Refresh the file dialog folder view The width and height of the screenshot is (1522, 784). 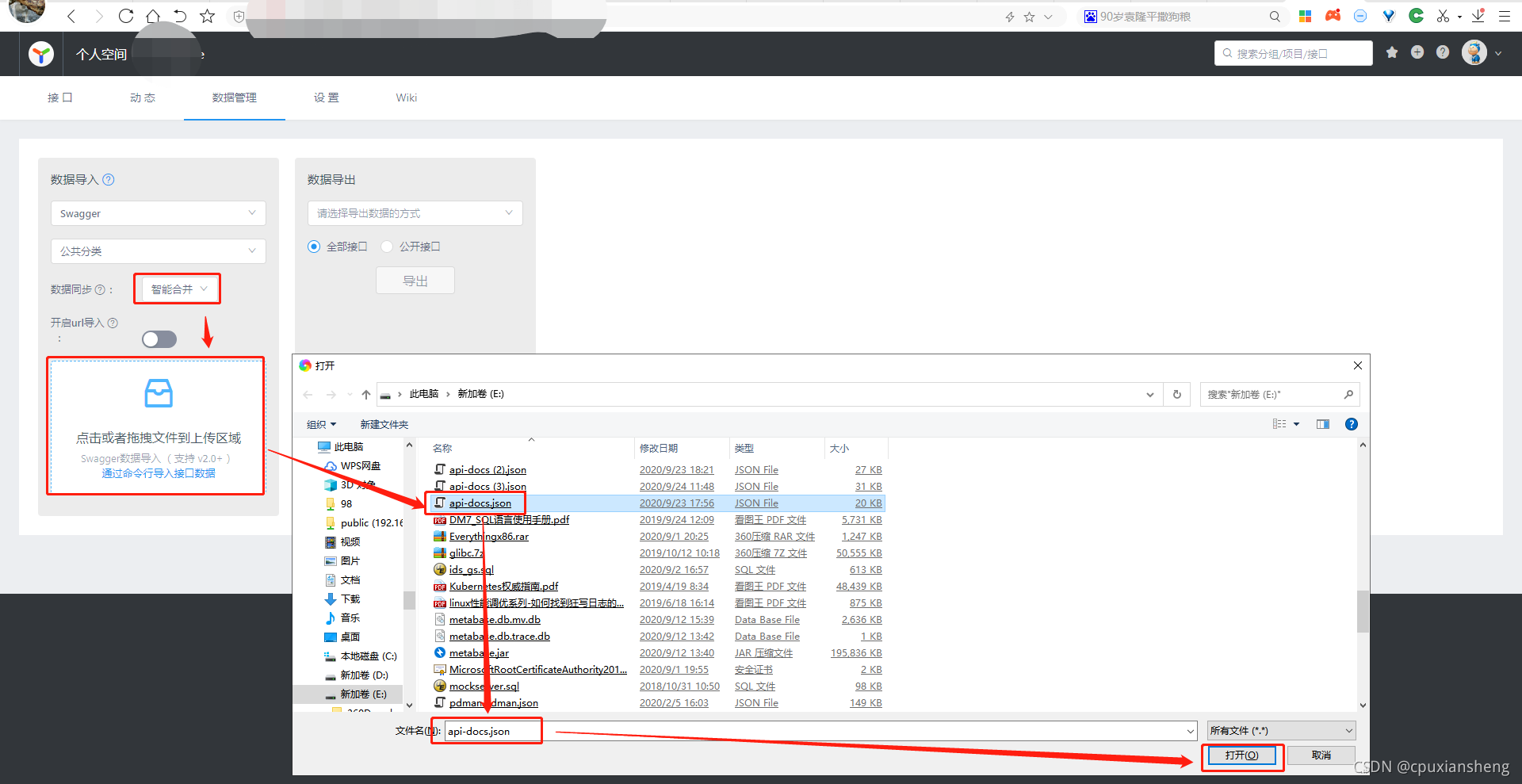[1177, 394]
